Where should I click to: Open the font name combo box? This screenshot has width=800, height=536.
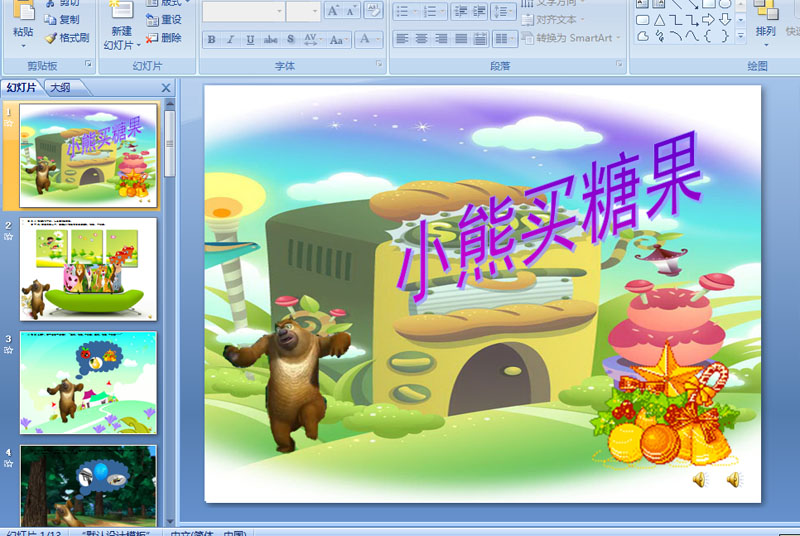243,11
